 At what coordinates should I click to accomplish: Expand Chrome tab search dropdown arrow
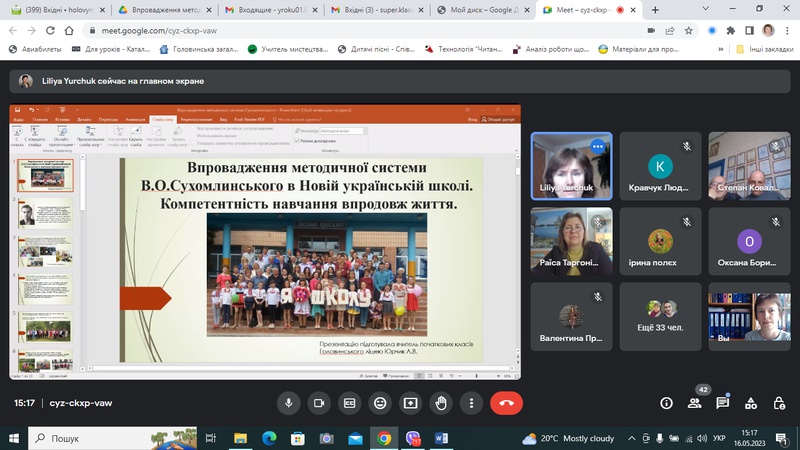click(x=706, y=9)
